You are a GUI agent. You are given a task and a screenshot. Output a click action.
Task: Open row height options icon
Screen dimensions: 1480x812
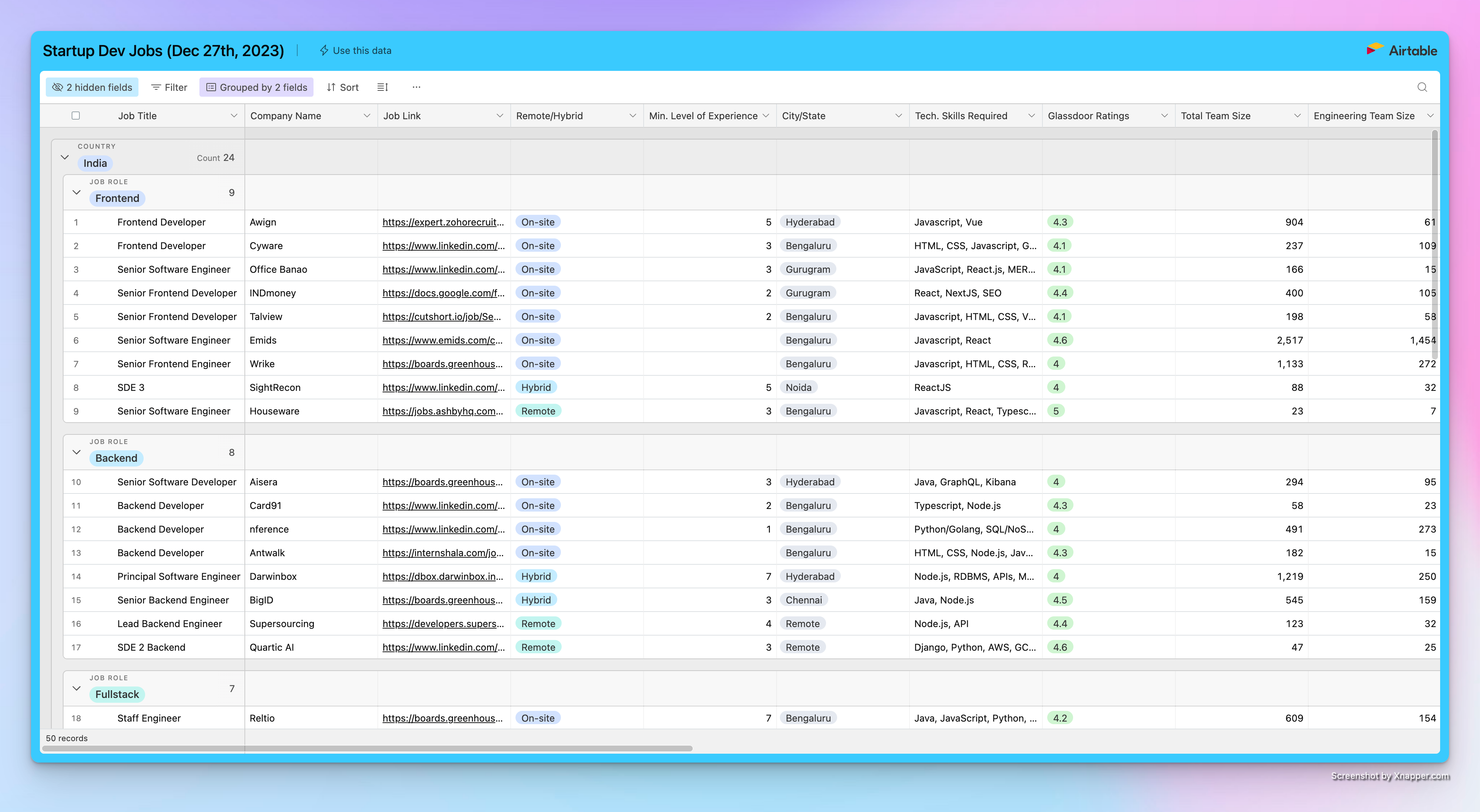(x=383, y=87)
